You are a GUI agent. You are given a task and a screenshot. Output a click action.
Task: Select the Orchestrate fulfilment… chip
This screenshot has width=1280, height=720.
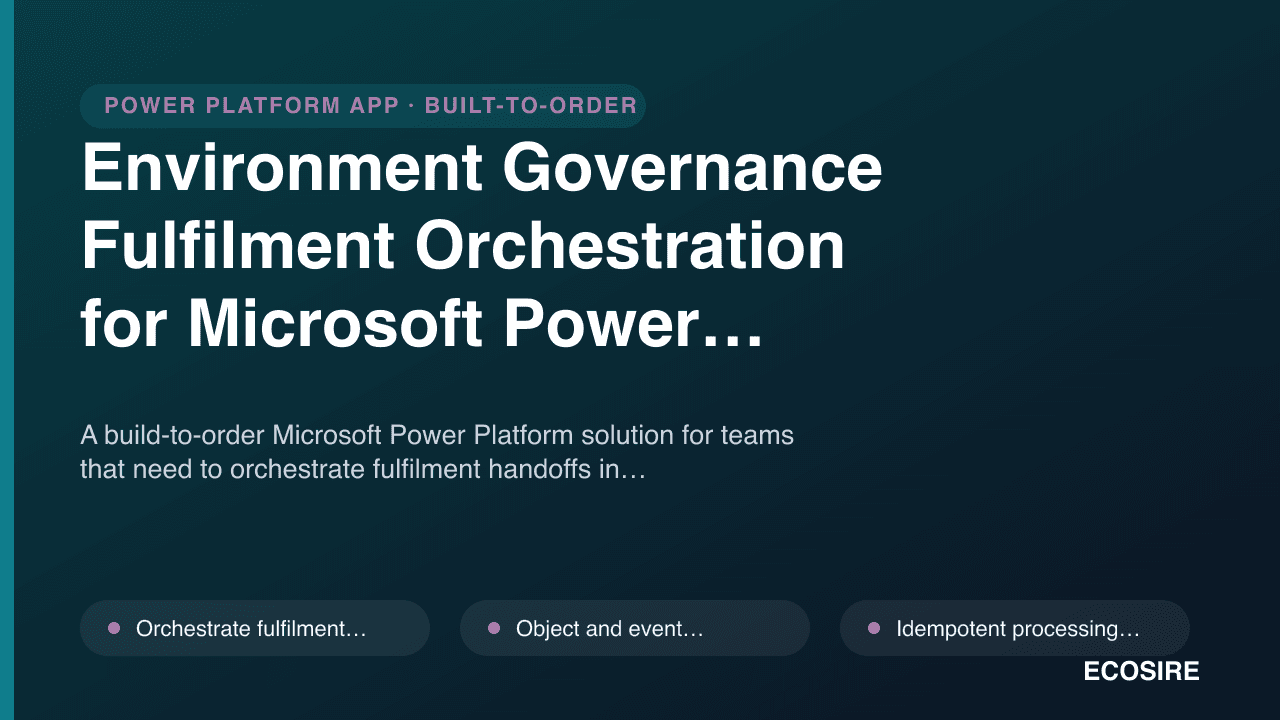coord(255,628)
